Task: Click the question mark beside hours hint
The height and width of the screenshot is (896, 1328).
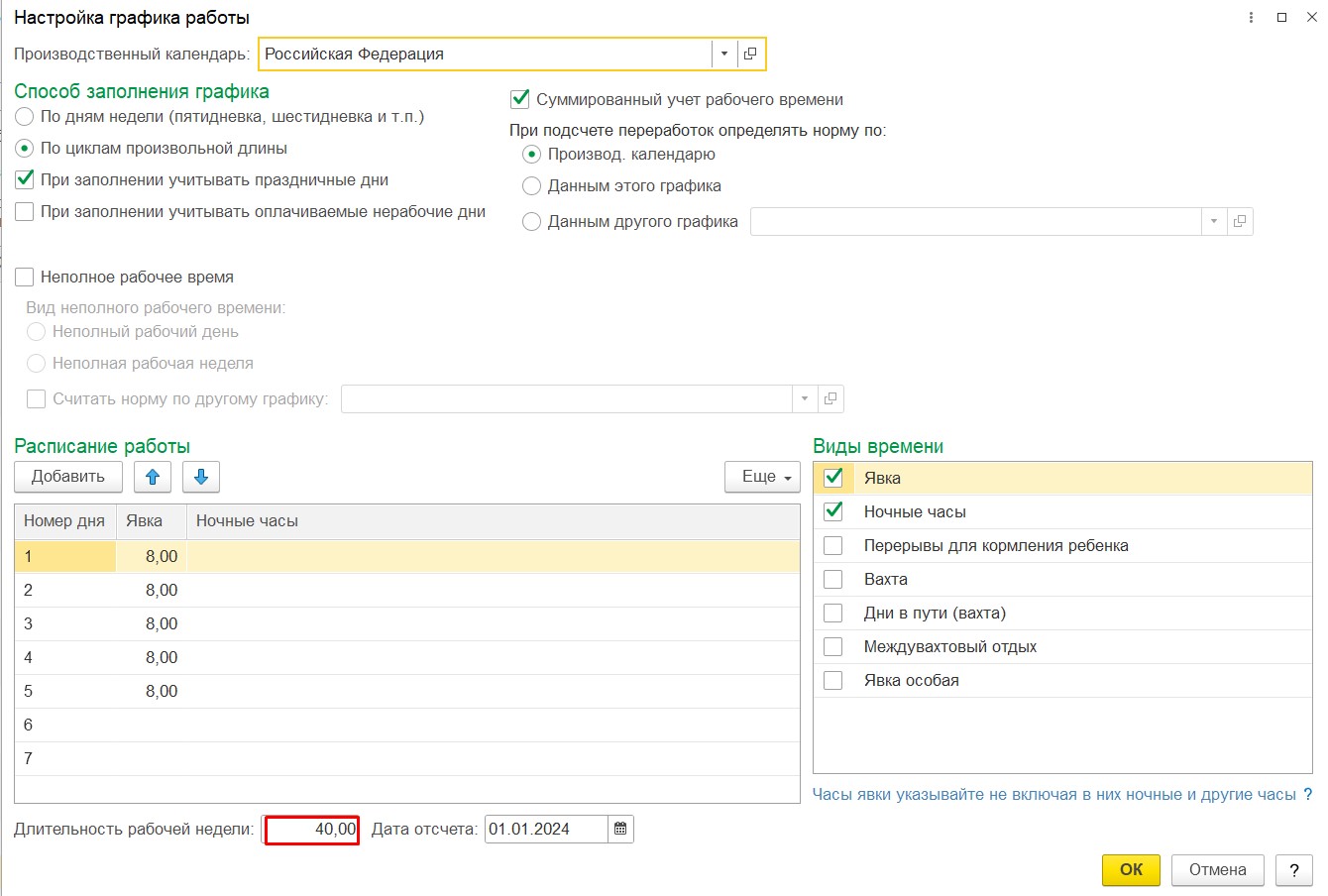Action: click(x=1307, y=794)
